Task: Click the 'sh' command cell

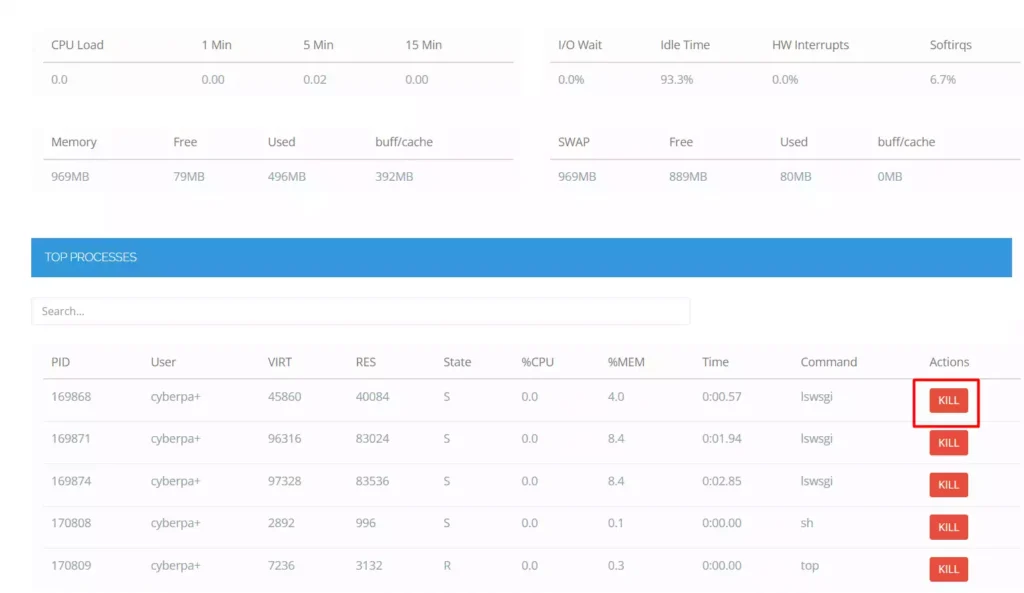Action: [x=807, y=522]
